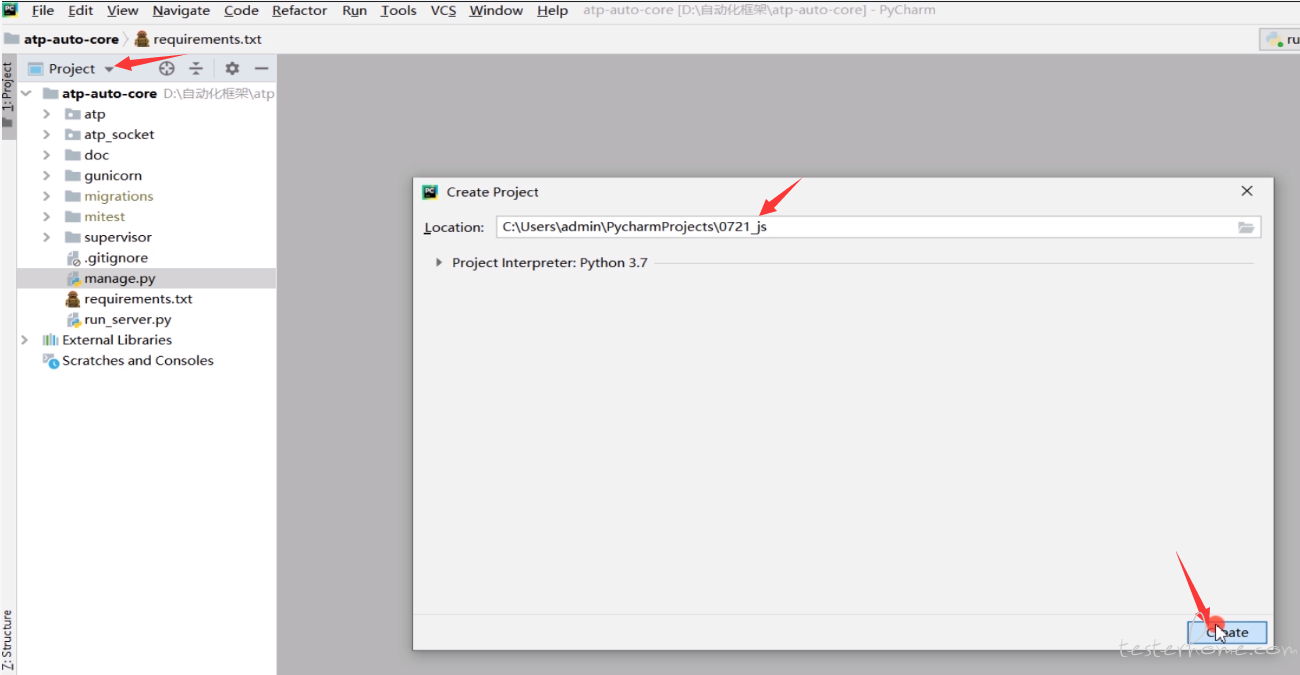Click the locate/scroll from source icon
Screen dimensions: 1300x675
click(167, 68)
